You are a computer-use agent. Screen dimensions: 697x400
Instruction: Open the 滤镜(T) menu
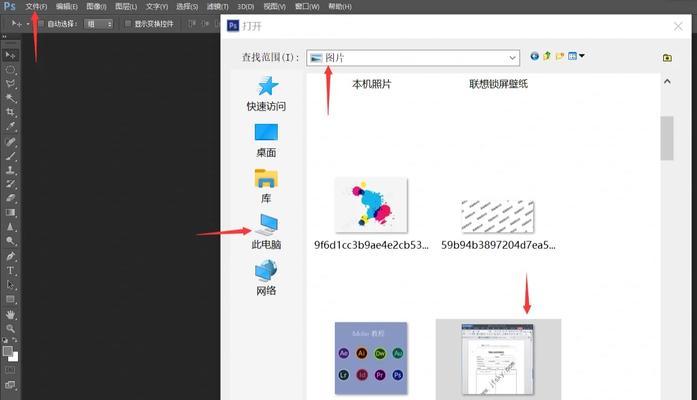click(217, 7)
